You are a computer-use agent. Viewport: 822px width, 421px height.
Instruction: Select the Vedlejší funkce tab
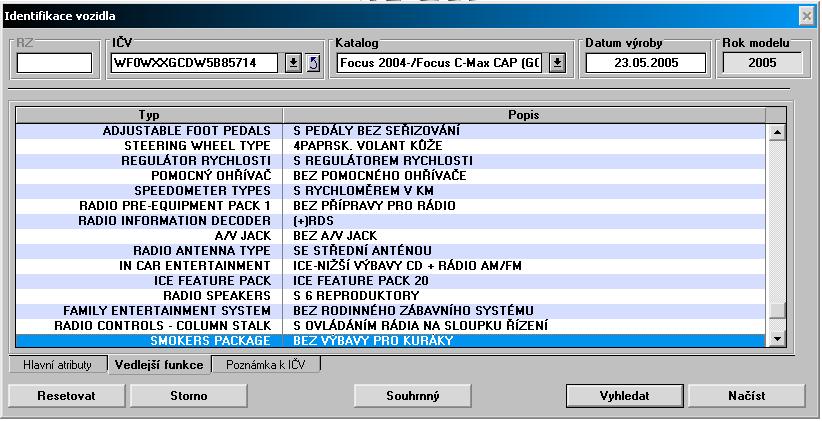(158, 365)
